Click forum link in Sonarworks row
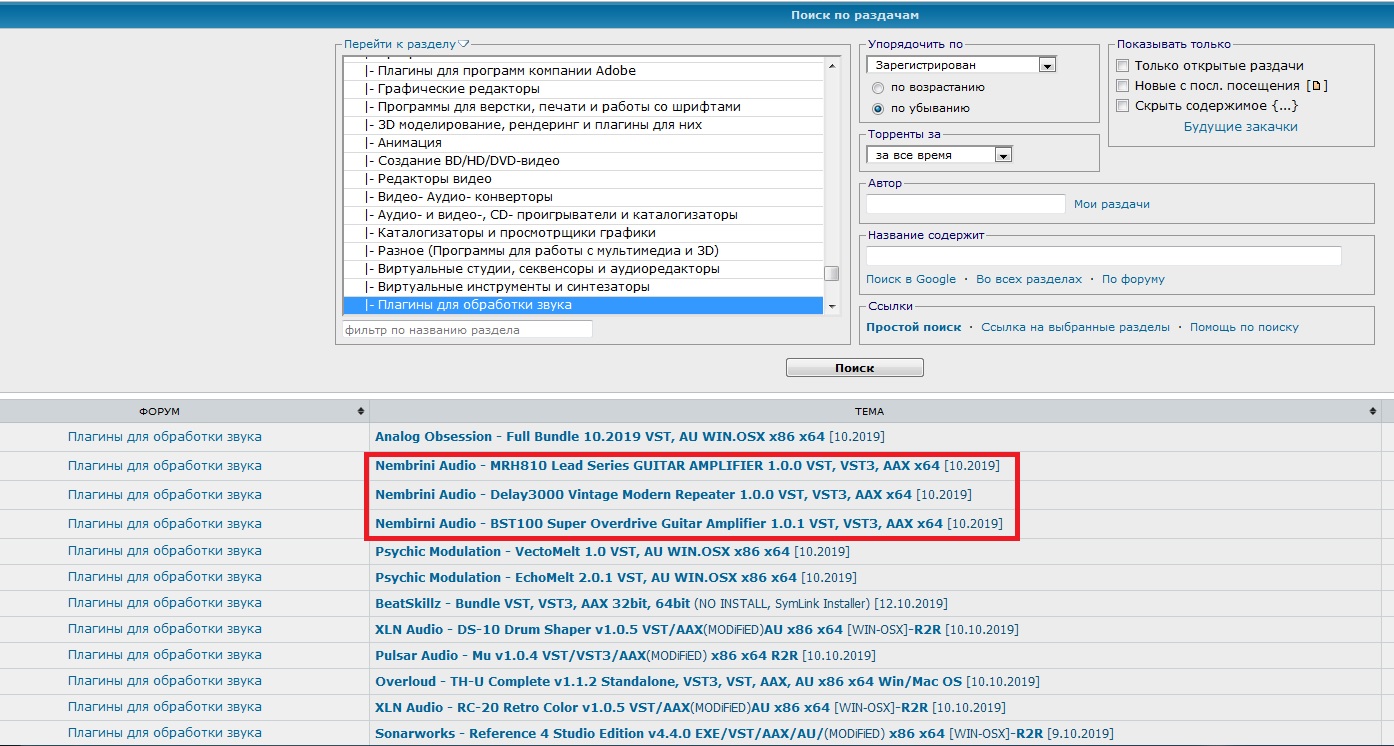1394x746 pixels. click(x=165, y=734)
